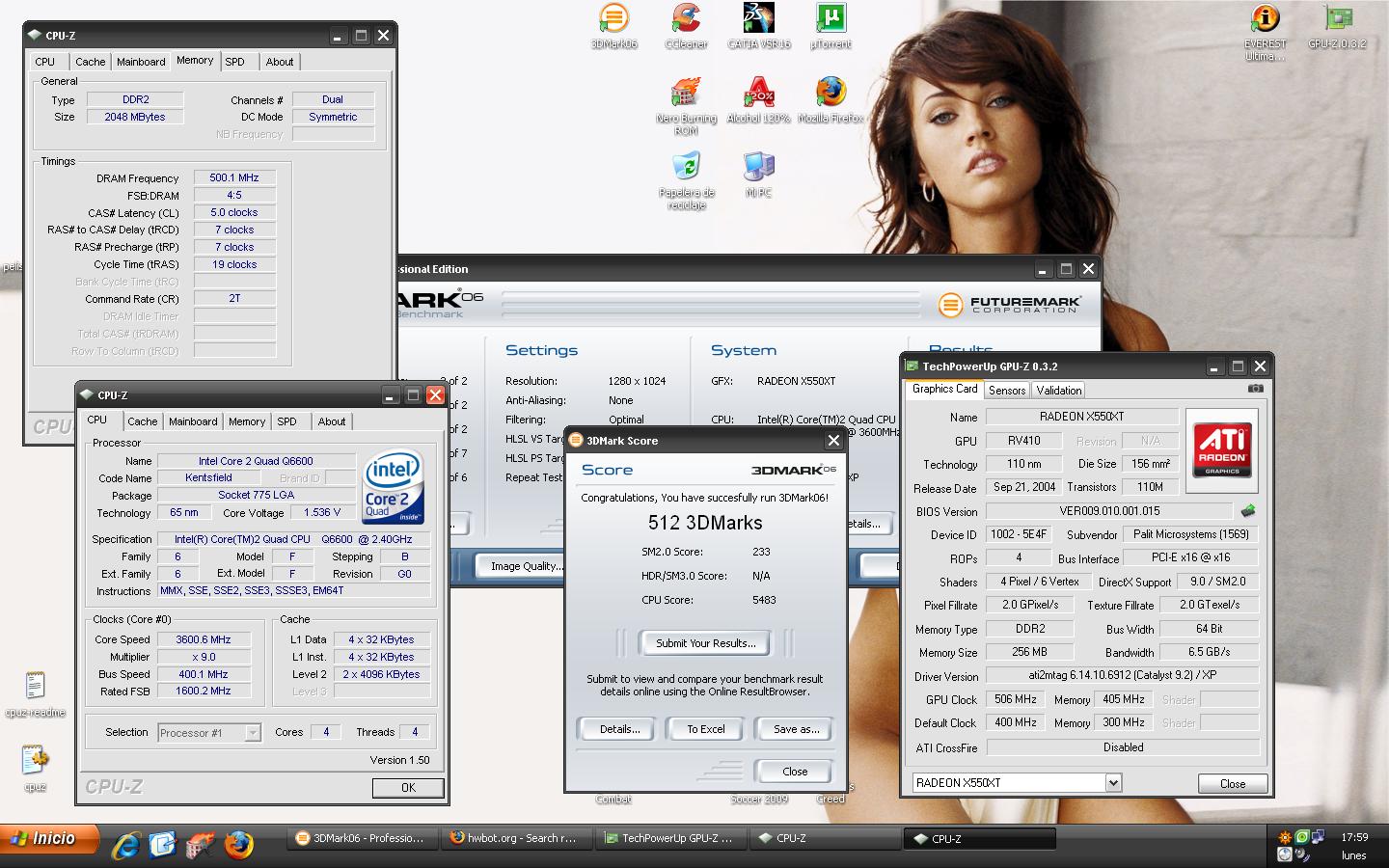Click Submit Your Results button
Screen dimensions: 1389x868
click(705, 642)
